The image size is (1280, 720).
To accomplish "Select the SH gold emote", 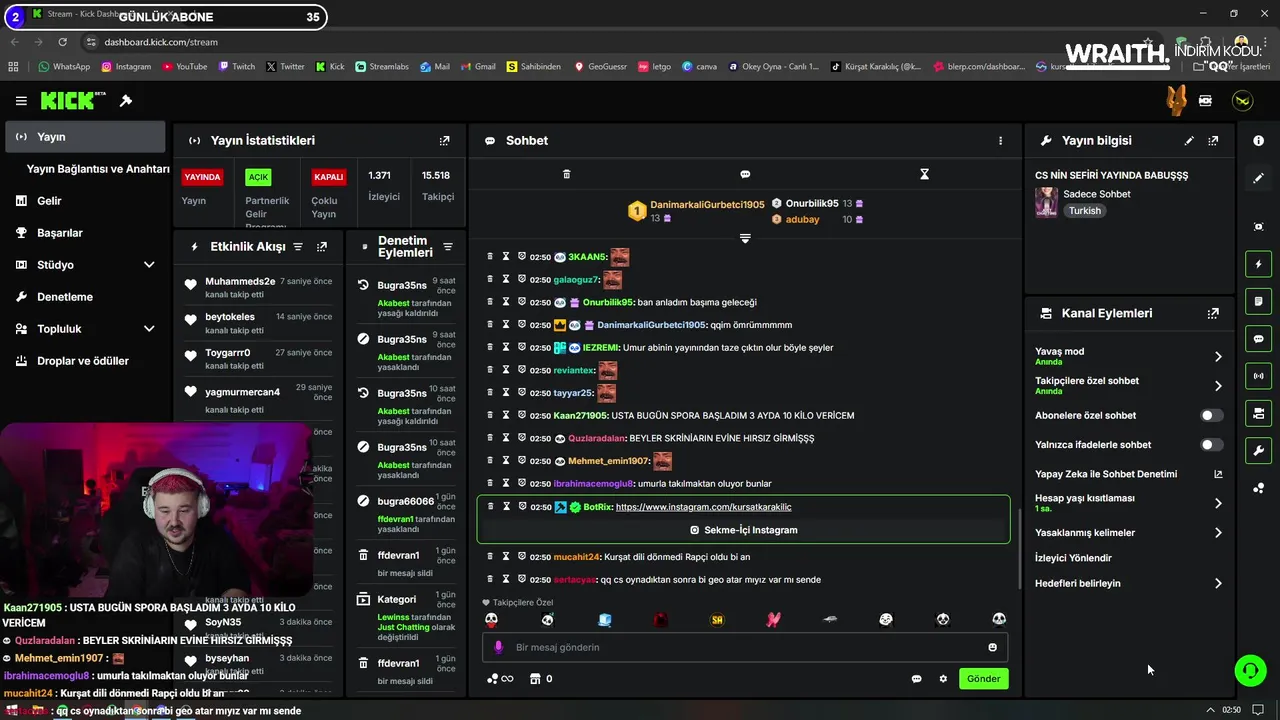I will [x=717, y=620].
